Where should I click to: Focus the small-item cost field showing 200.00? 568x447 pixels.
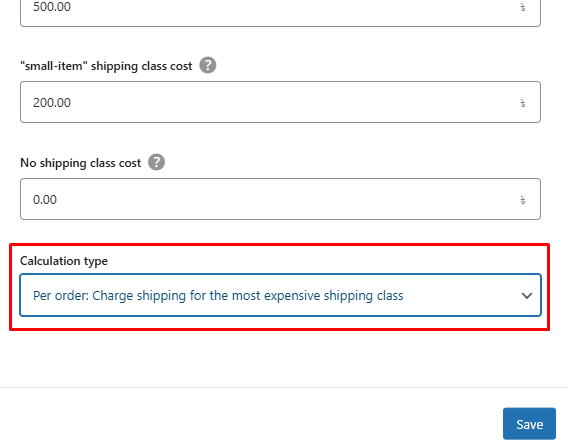point(280,102)
